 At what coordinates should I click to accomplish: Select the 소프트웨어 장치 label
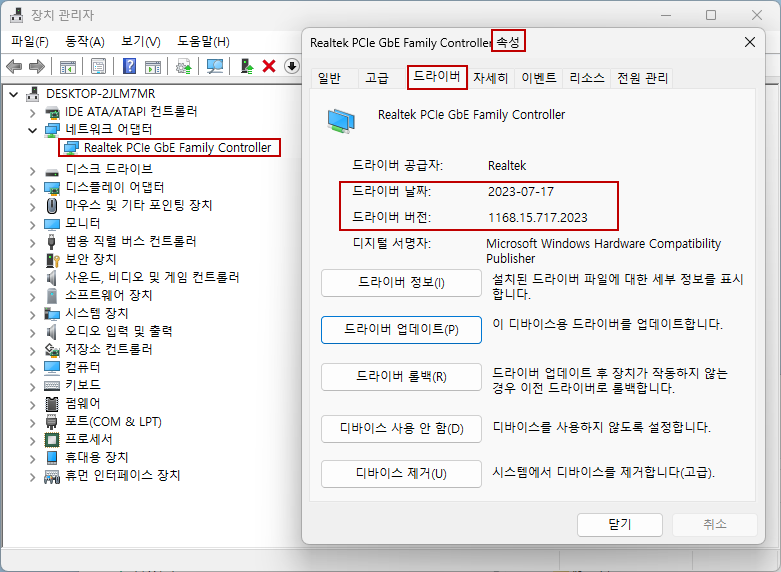tap(109, 295)
